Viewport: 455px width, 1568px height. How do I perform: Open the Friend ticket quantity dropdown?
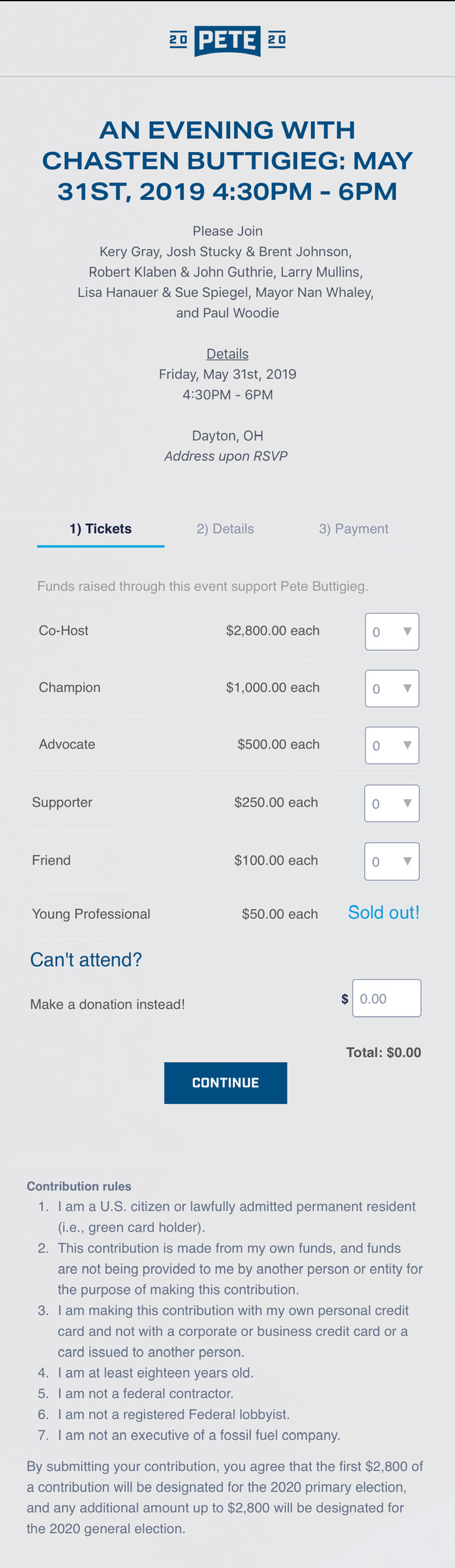(391, 861)
